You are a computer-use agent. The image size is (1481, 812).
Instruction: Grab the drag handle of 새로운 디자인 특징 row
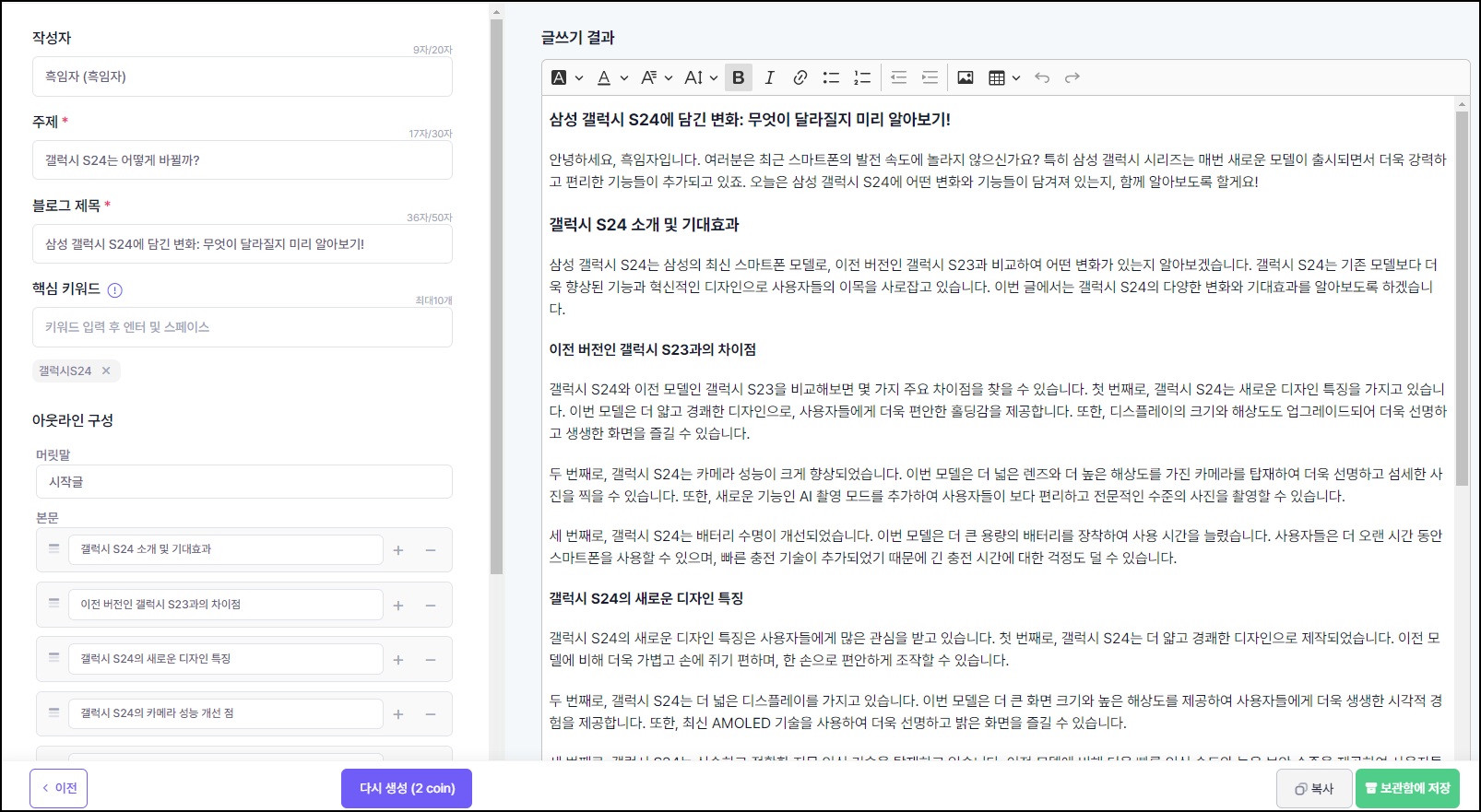(x=53, y=658)
